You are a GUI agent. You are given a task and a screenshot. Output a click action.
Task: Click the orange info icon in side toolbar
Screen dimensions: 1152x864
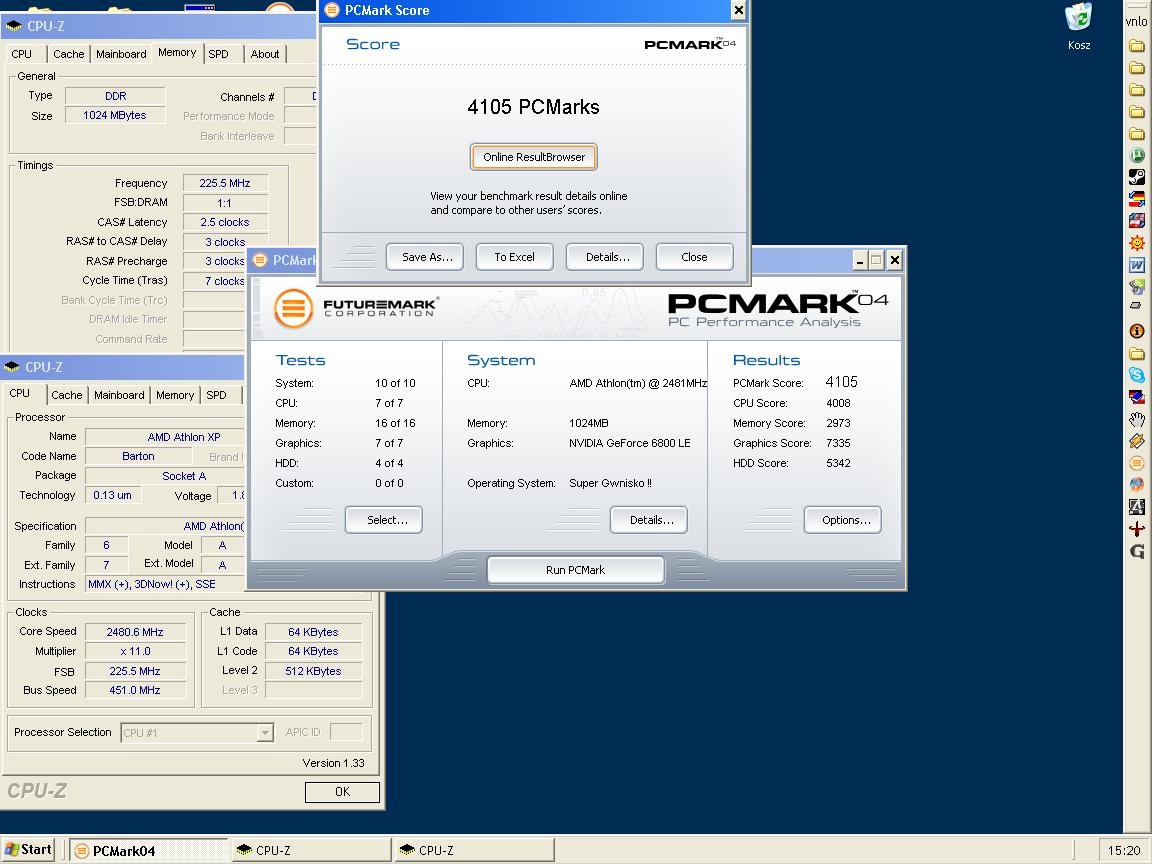[x=1137, y=331]
